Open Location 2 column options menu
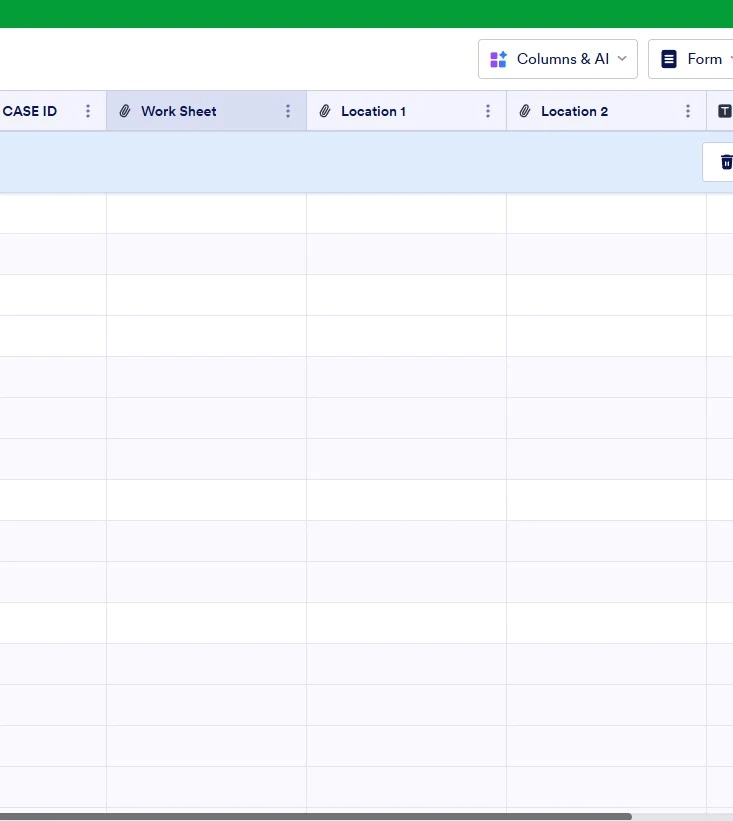 coord(688,111)
